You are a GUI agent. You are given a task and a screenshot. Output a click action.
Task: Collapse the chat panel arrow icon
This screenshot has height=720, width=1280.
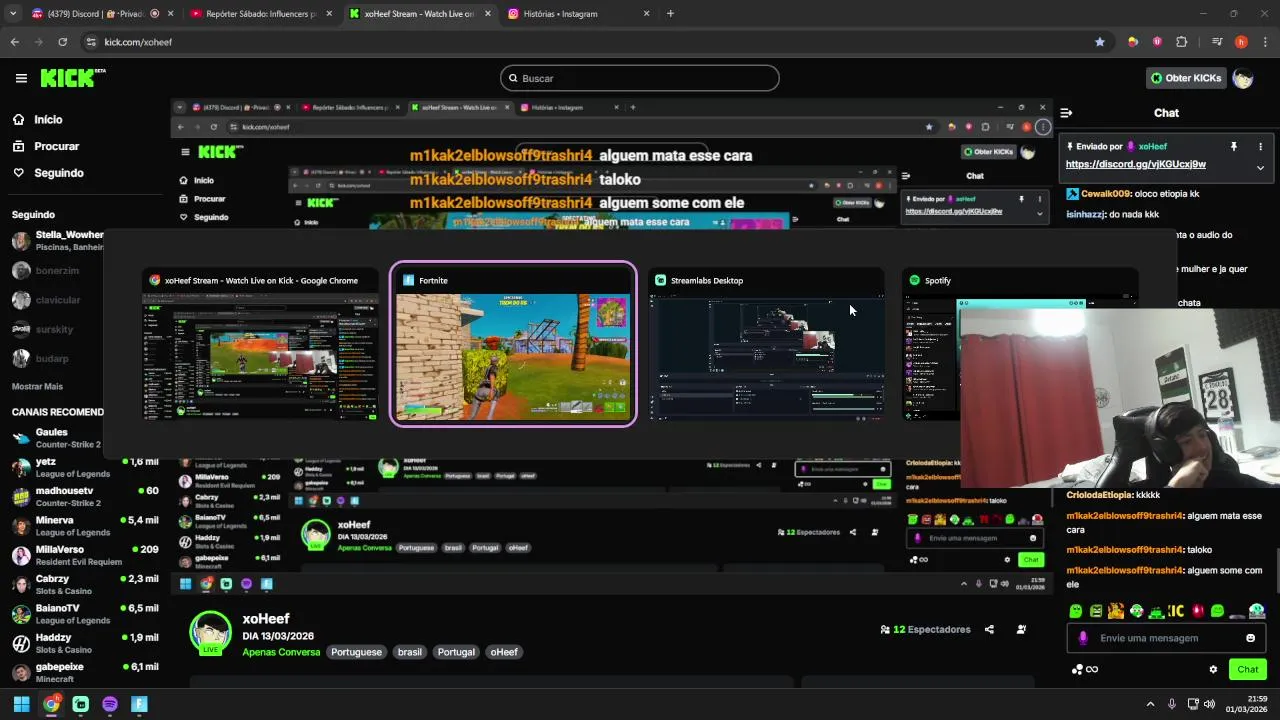tap(1066, 113)
